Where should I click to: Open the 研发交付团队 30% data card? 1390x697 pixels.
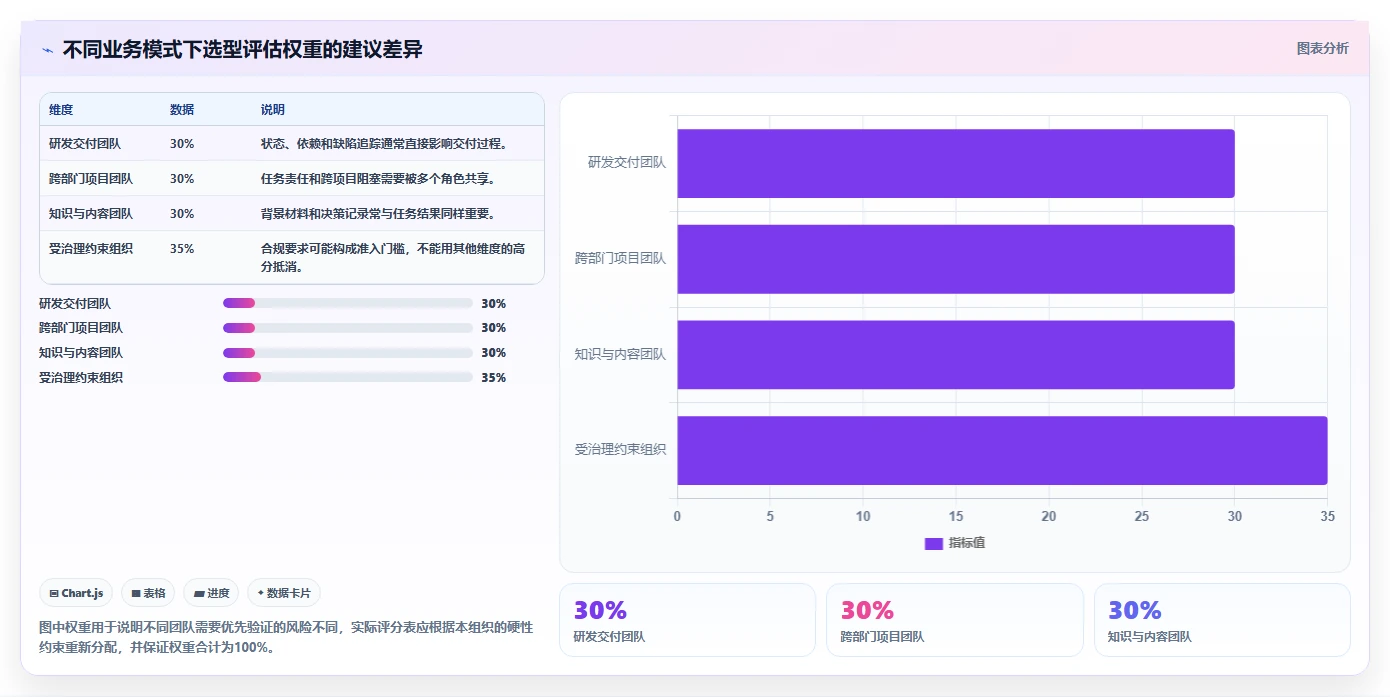coord(687,620)
